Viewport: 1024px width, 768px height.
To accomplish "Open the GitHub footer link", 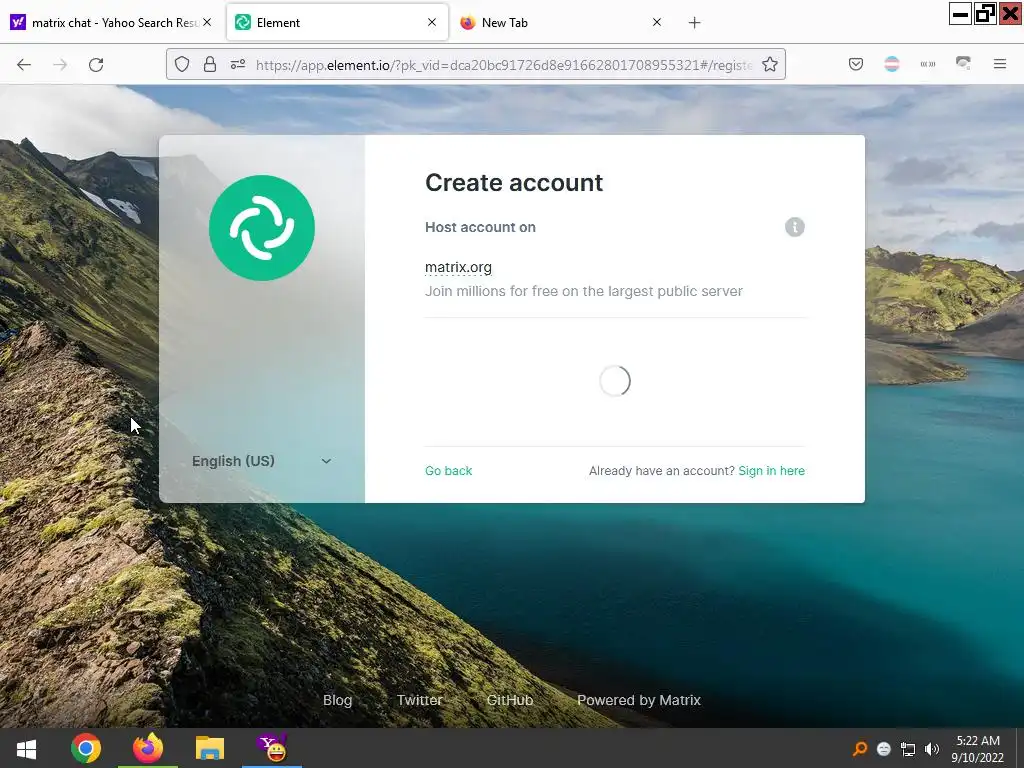I will coord(510,700).
